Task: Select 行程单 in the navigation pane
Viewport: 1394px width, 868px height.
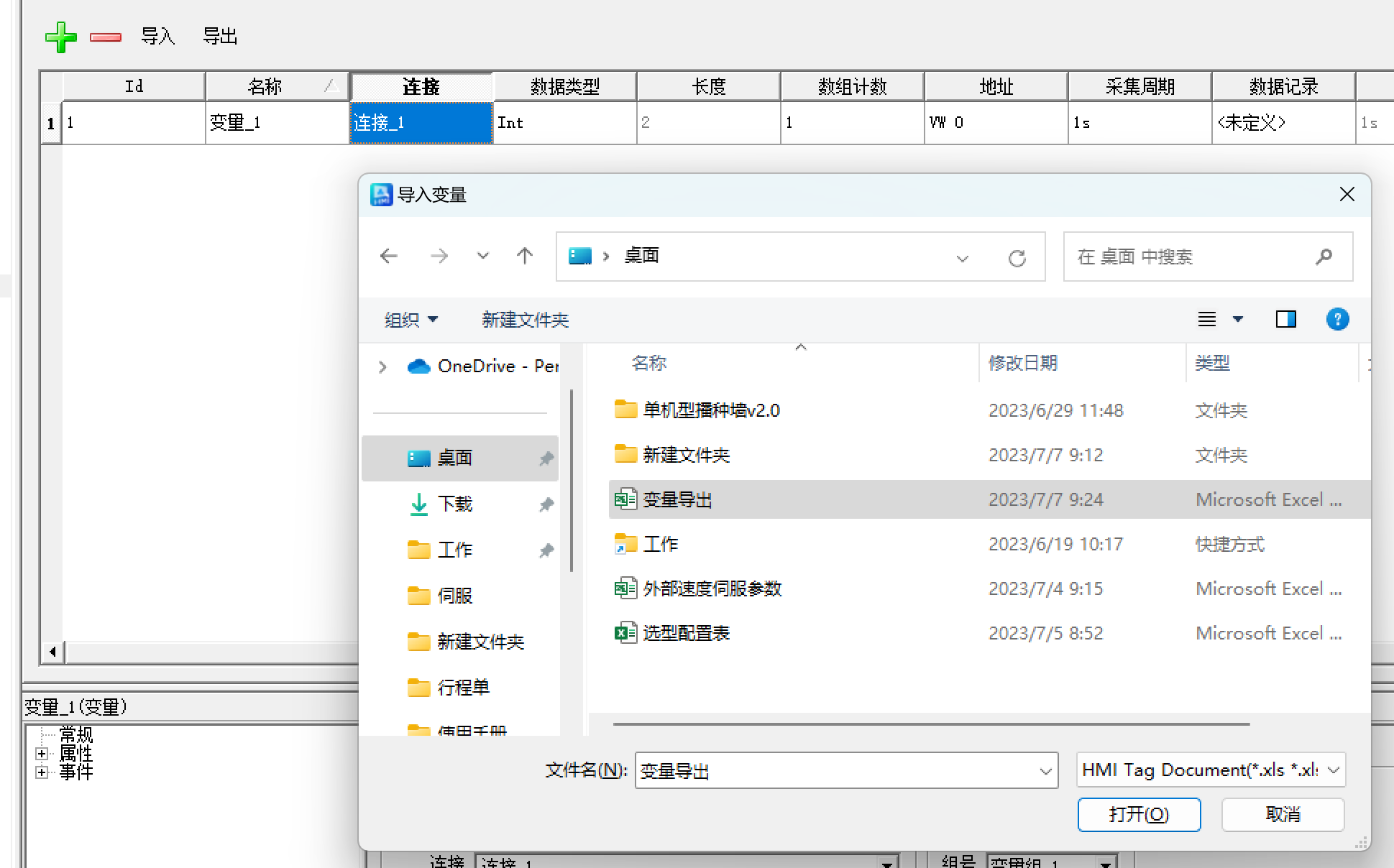Action: [460, 688]
